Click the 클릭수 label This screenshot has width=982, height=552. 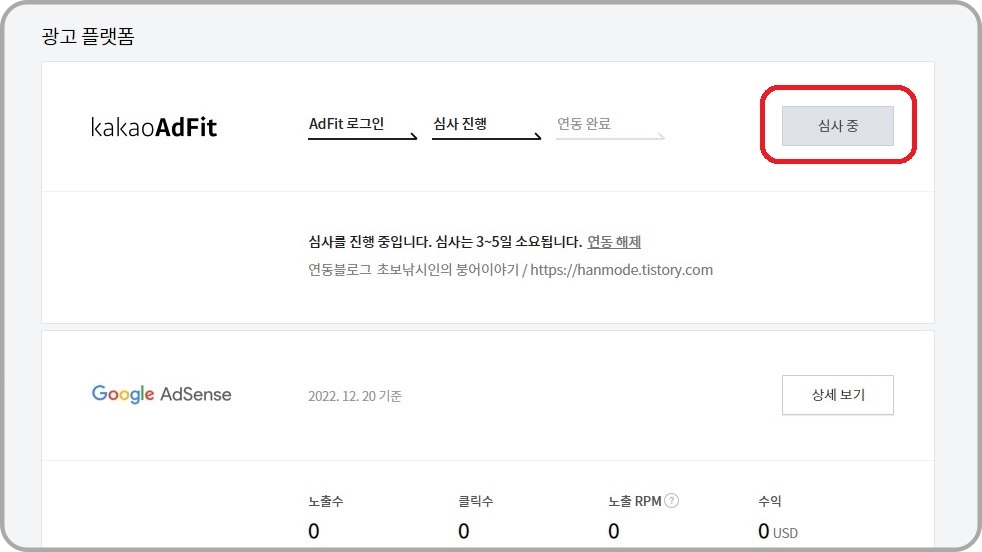point(475,501)
